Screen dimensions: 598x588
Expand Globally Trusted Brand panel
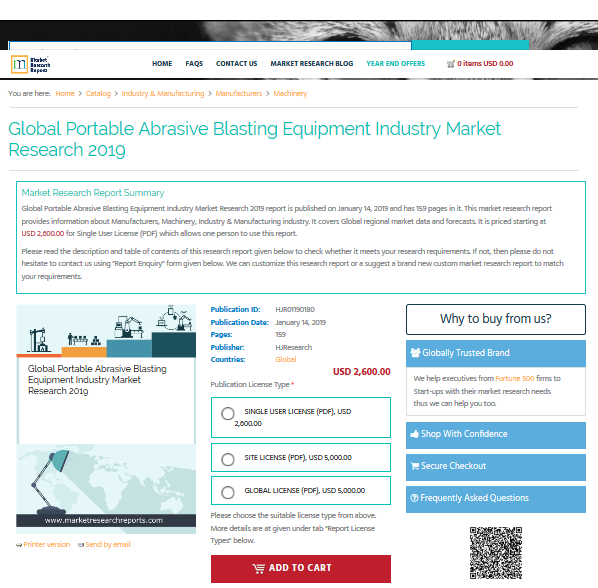tap(495, 353)
